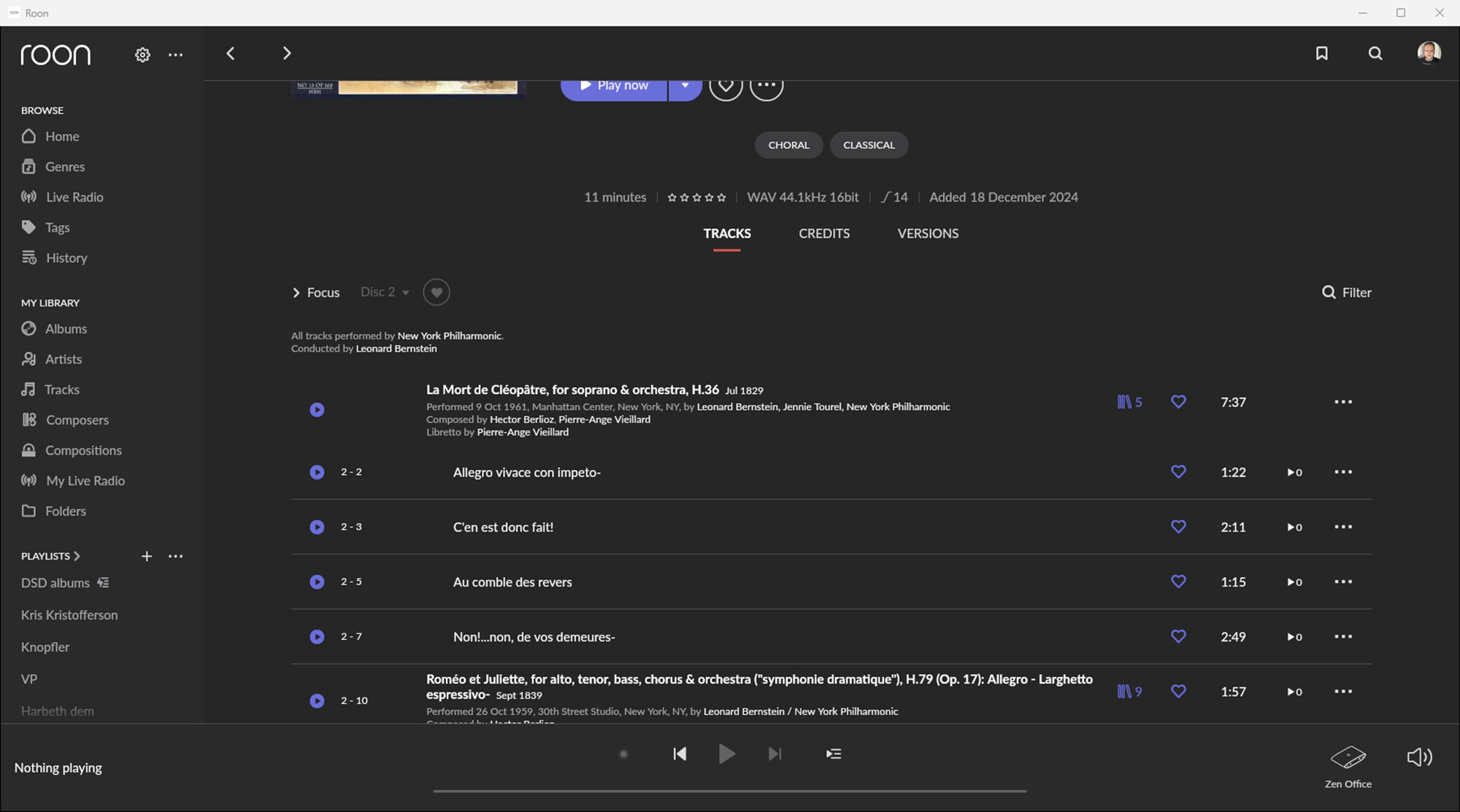Open the VP playlist
Screen dimensions: 1460x812
[29, 679]
